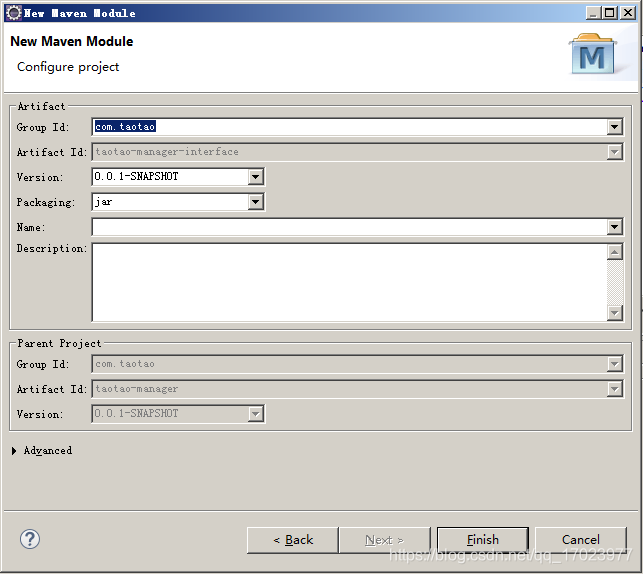Open Parent Project Artifact Id taotao-manager dropdown
Viewport: 643px width, 574px height.
click(614, 389)
